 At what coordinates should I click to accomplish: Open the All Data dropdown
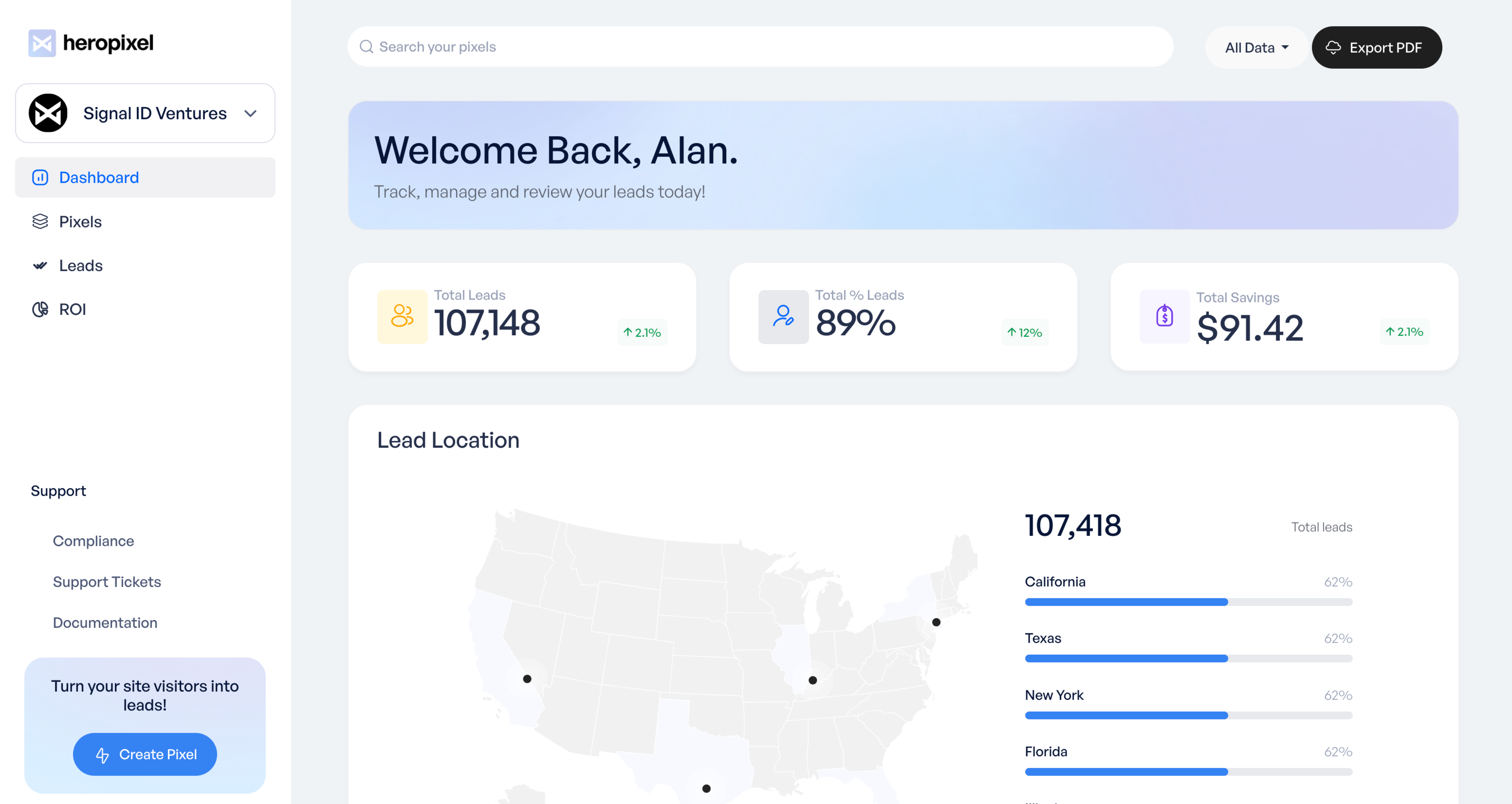click(1257, 47)
